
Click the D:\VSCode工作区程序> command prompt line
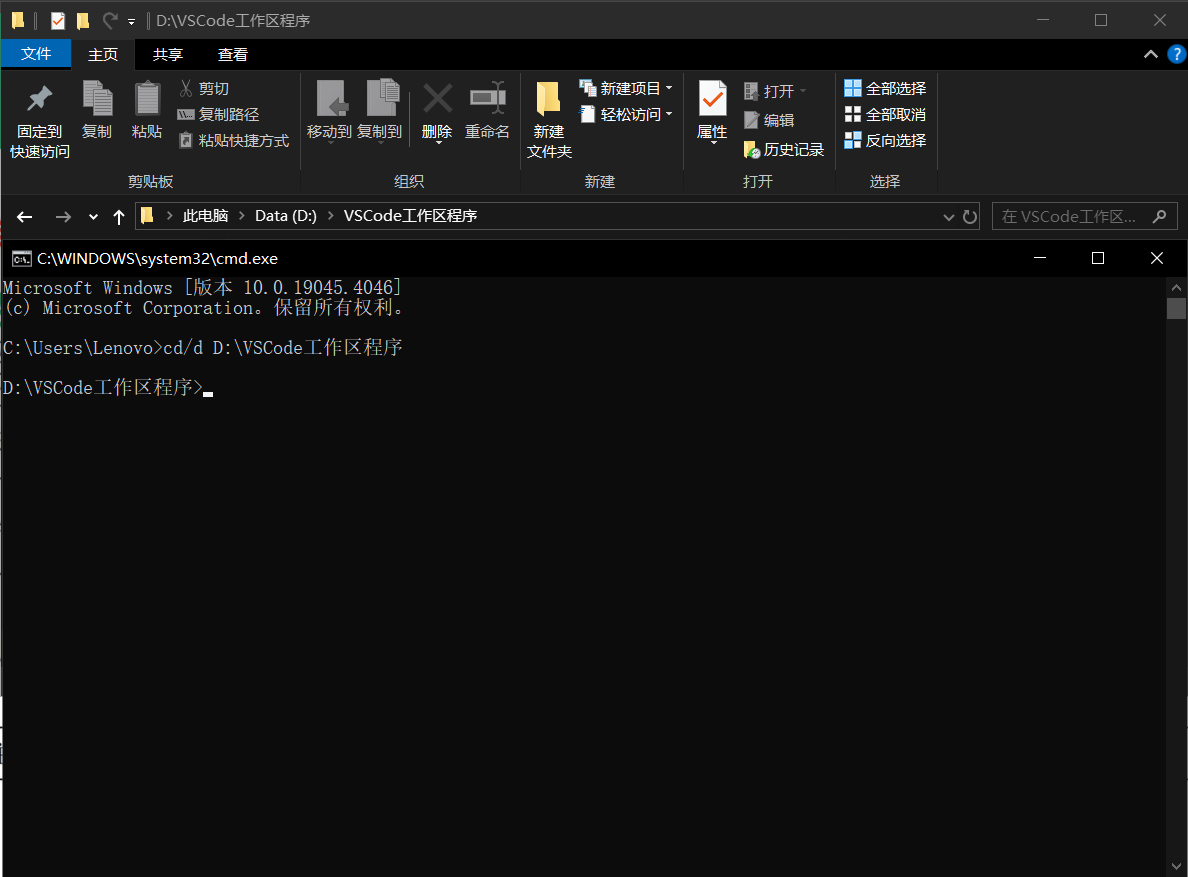click(x=108, y=388)
